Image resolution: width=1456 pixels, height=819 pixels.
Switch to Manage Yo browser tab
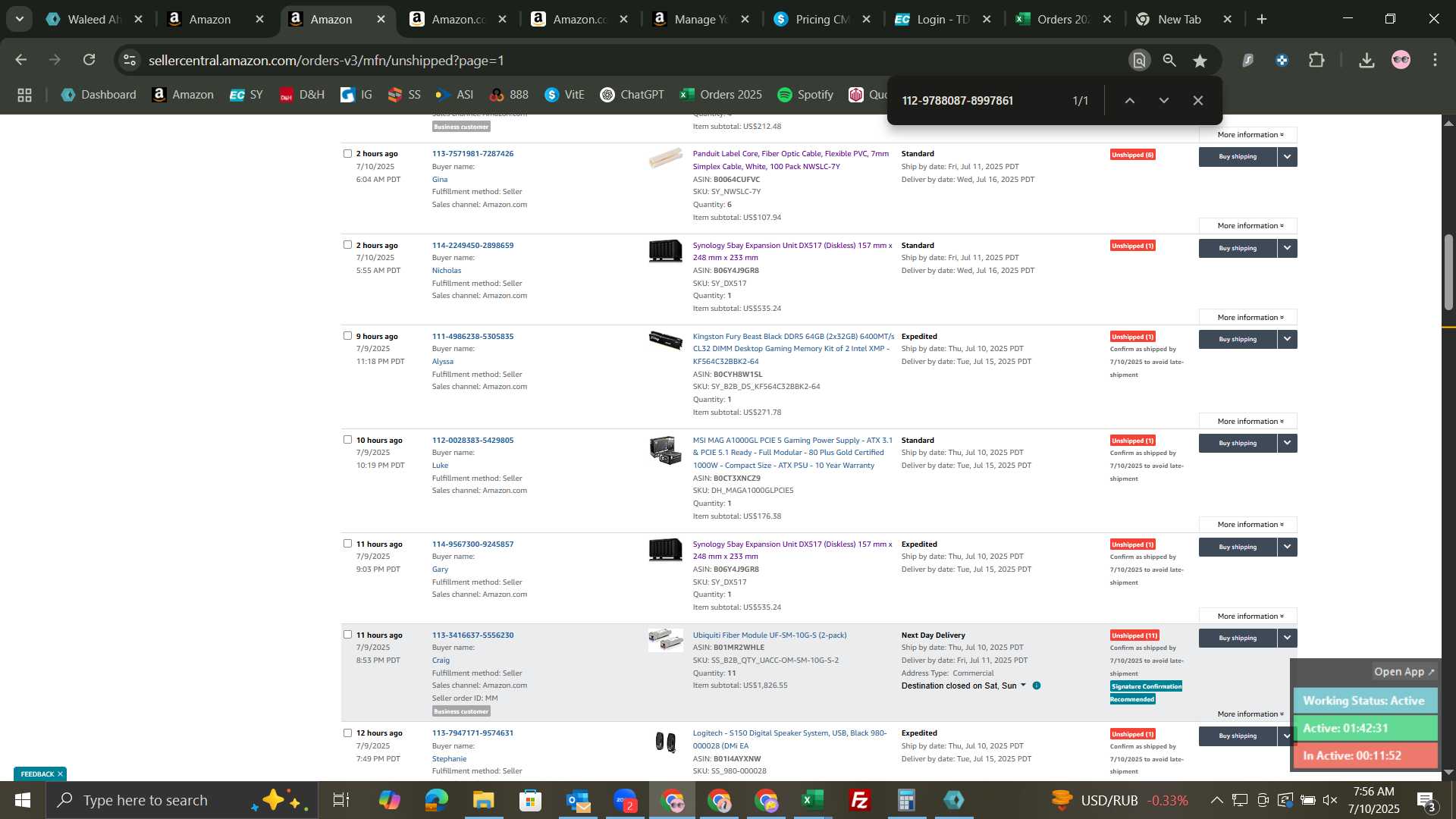[x=701, y=20]
